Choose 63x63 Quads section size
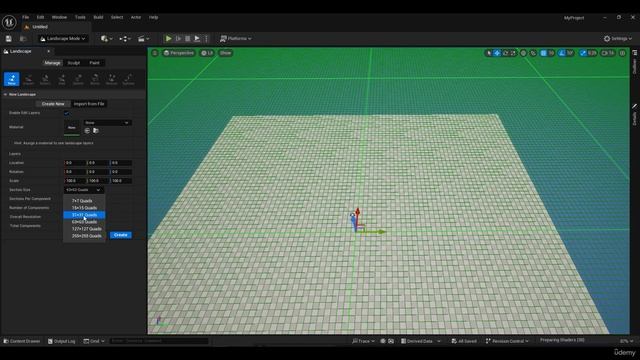The image size is (640, 360). click(x=84, y=222)
